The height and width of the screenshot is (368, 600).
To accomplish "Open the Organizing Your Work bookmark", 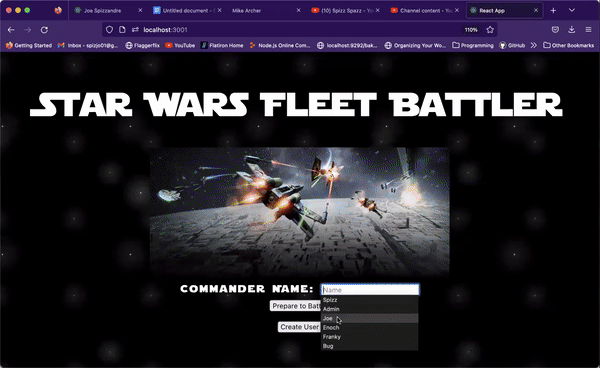I will pos(415,46).
